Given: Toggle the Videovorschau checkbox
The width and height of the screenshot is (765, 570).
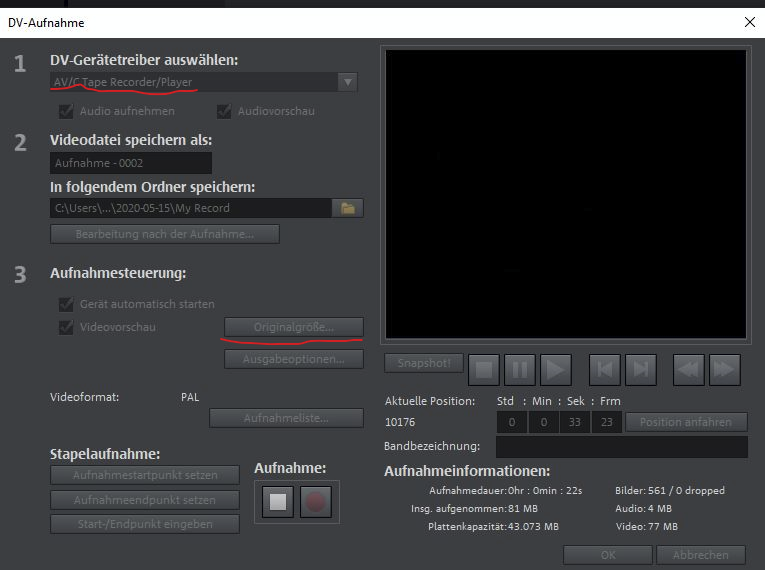Looking at the screenshot, I should click(x=66, y=327).
